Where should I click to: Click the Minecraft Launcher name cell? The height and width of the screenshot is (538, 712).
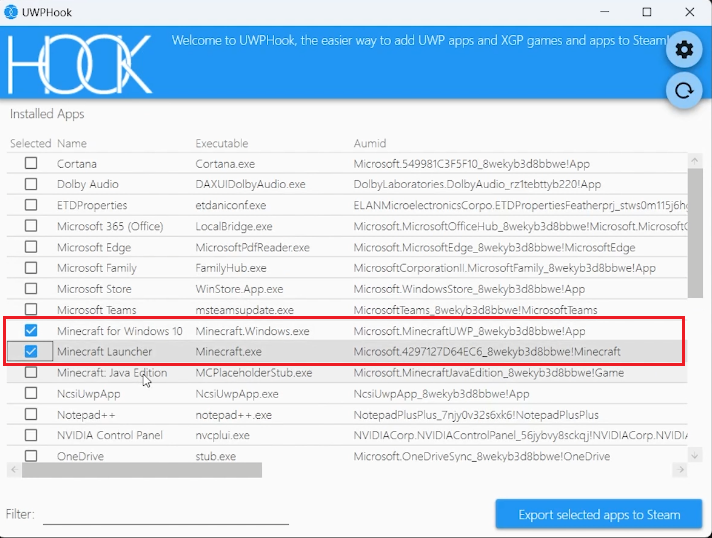(104, 351)
